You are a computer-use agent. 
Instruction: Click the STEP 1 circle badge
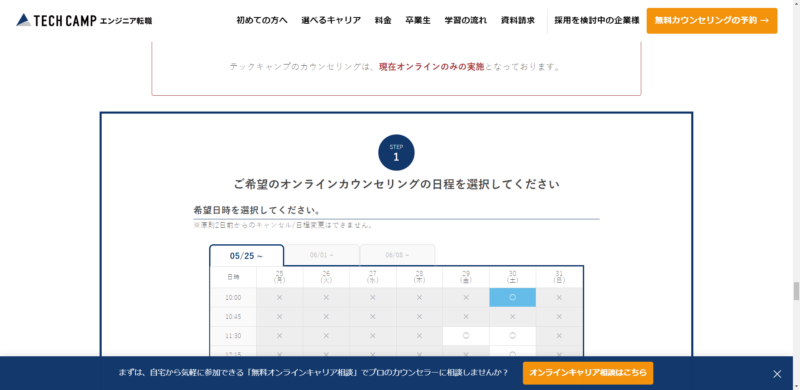tap(396, 152)
